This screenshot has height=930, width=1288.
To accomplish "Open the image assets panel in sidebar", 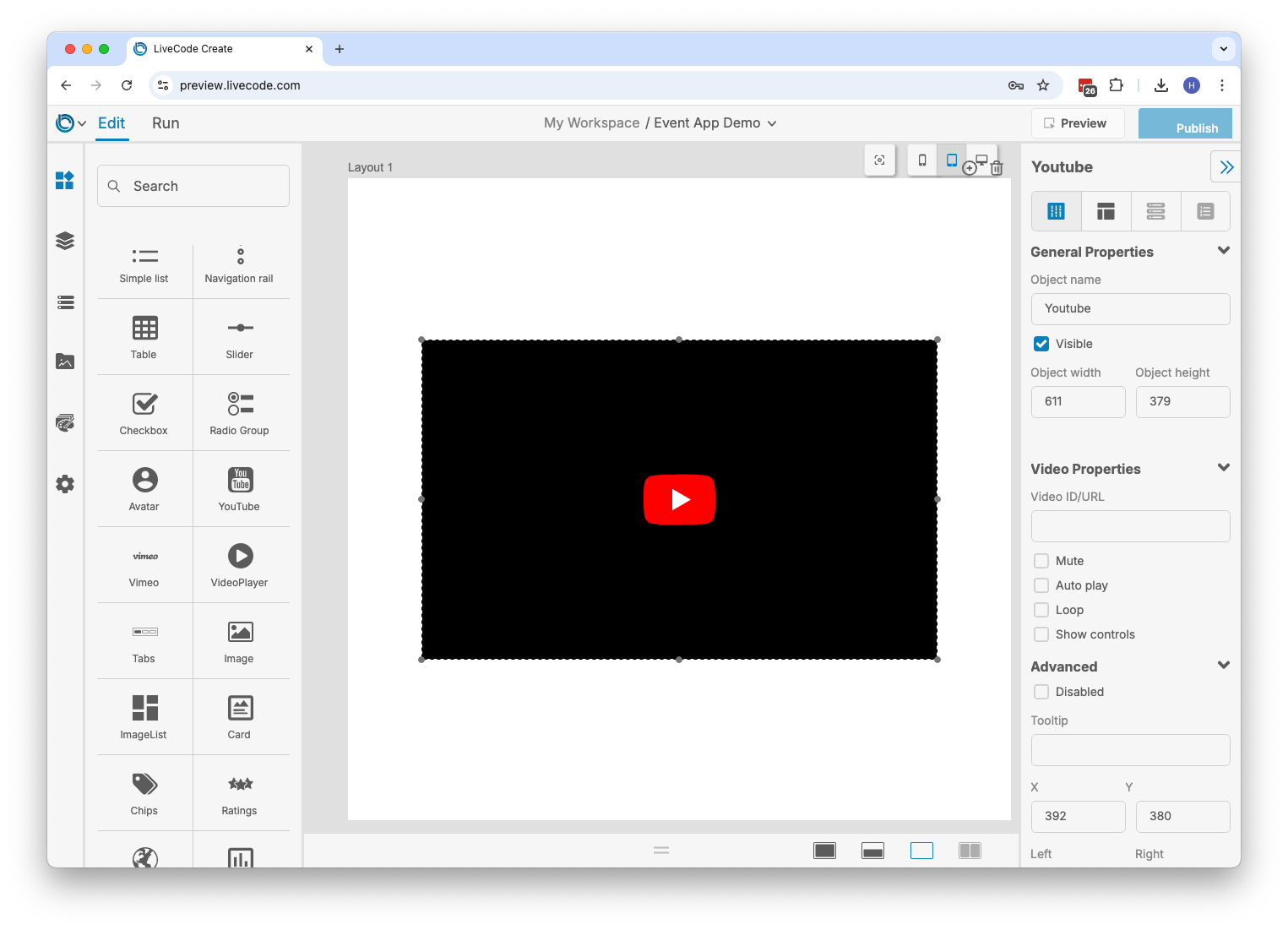I will pos(65,362).
